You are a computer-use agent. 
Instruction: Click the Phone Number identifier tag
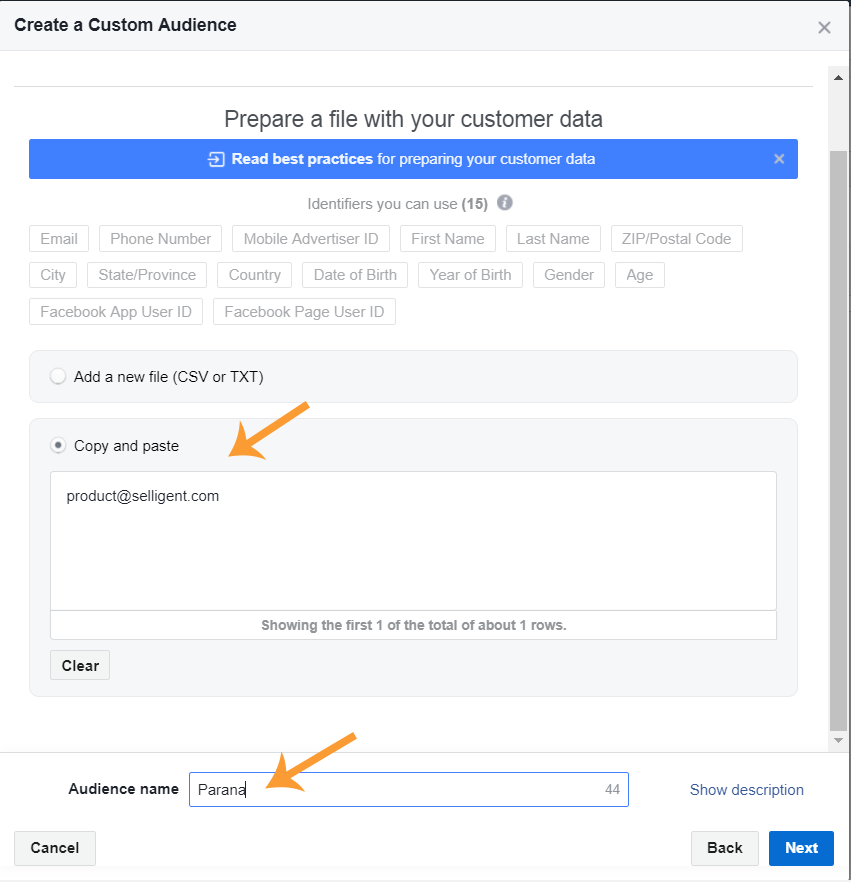pyautogui.click(x=160, y=239)
